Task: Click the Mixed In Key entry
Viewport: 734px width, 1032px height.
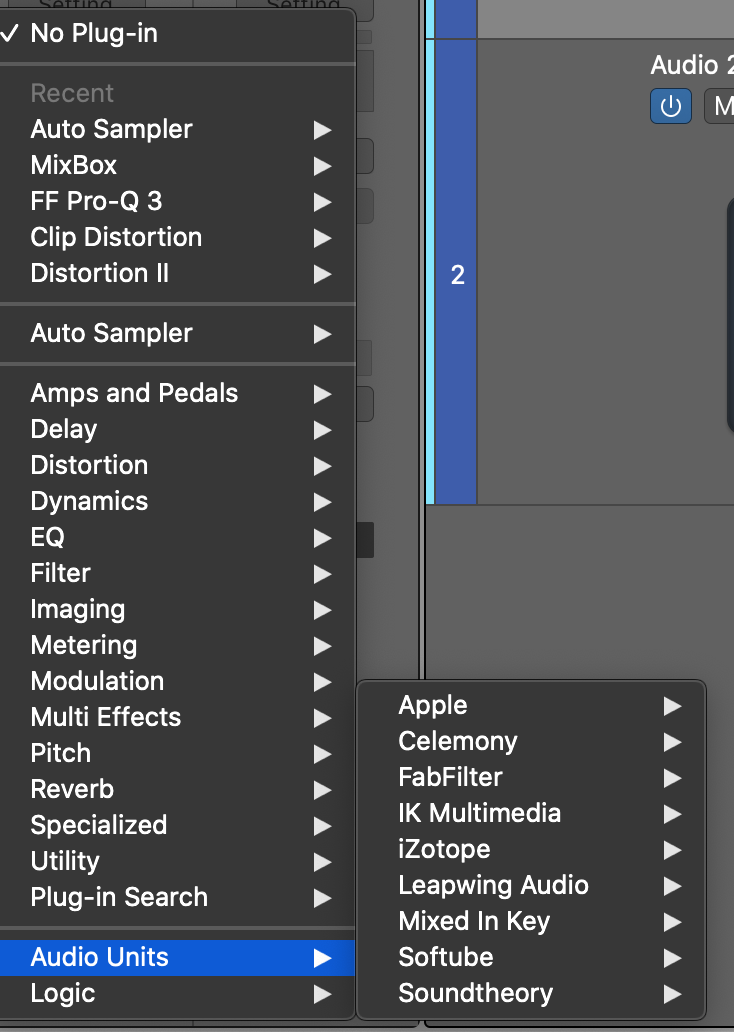Action: click(474, 921)
